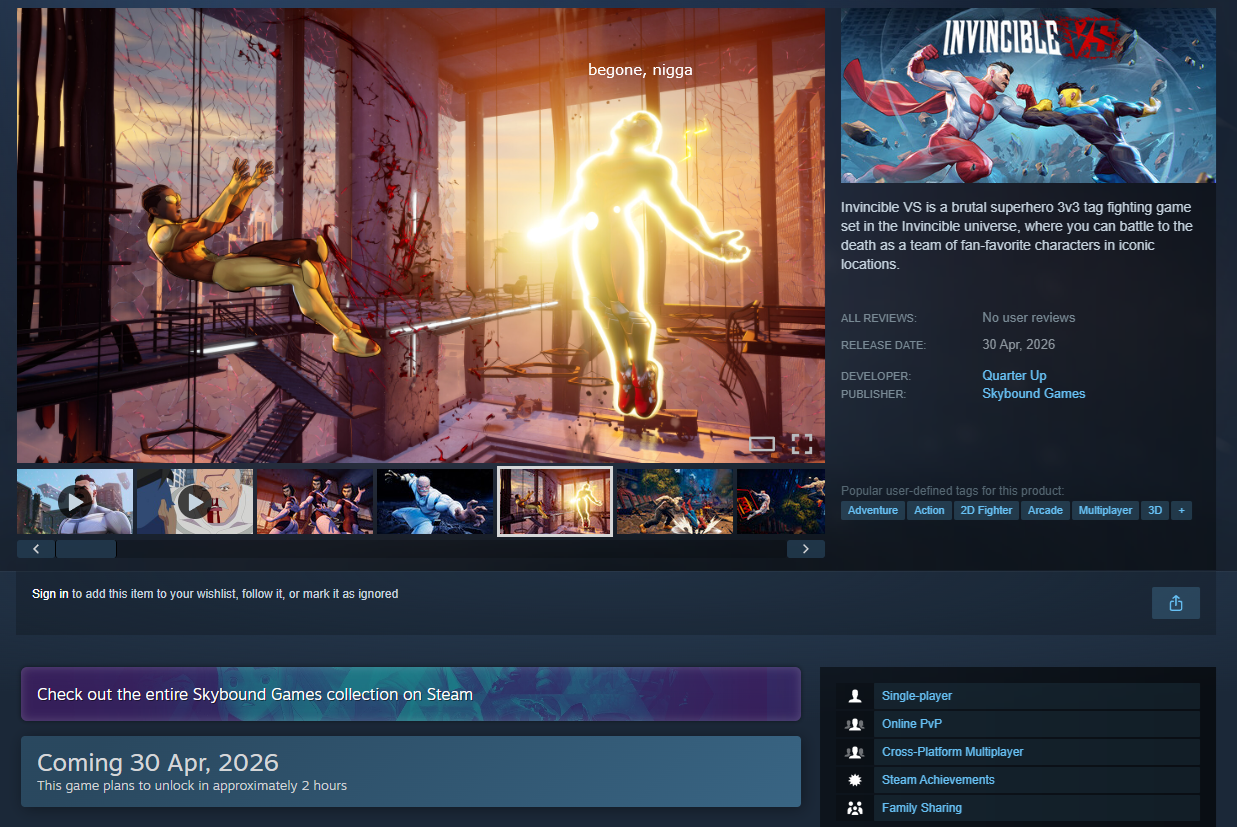Click the theater mode rectangle icon
The image size is (1237, 827).
click(762, 444)
